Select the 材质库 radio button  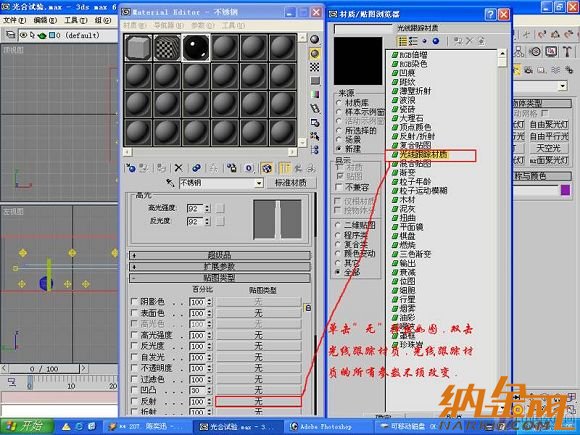click(x=338, y=102)
